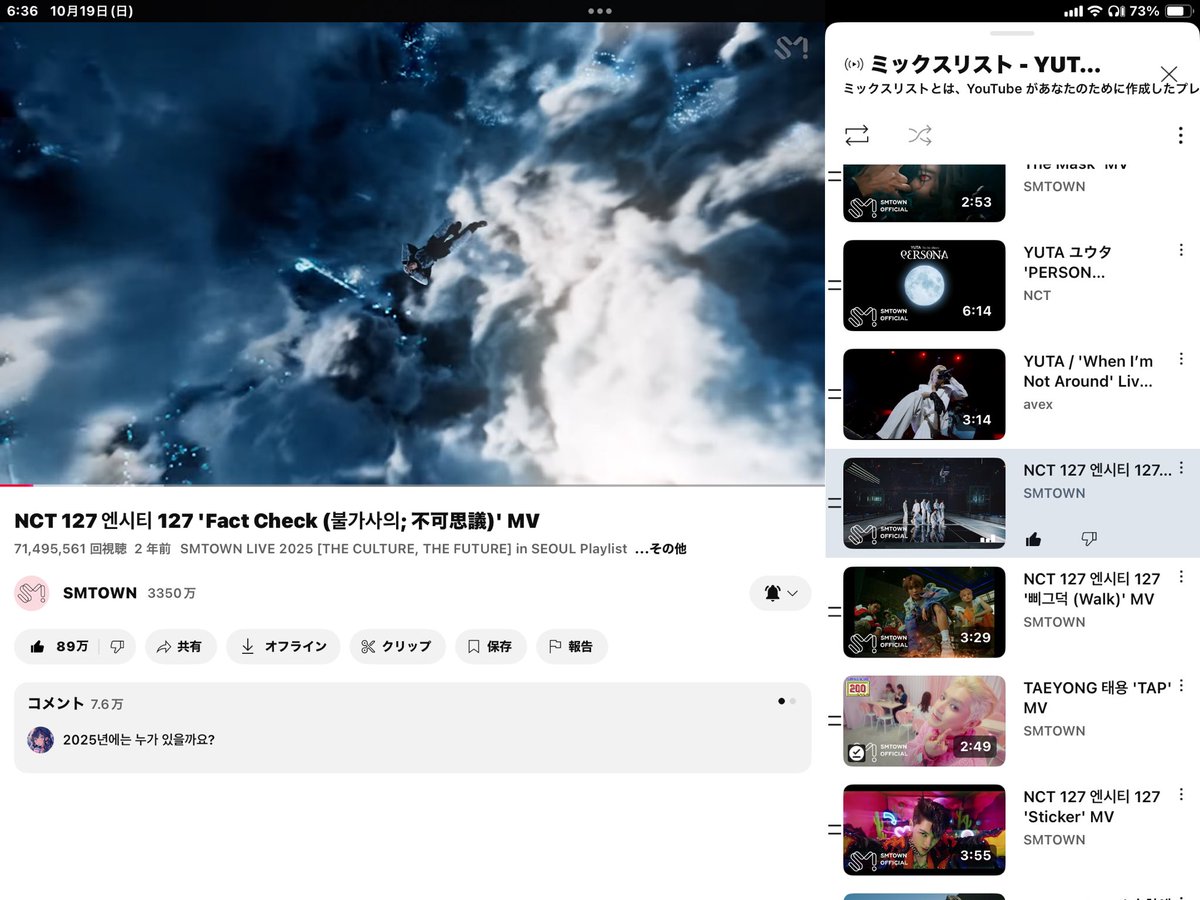The height and width of the screenshot is (900, 1200).
Task: Open menu for 삐그덕 (Walk) item
Action: 1181,577
